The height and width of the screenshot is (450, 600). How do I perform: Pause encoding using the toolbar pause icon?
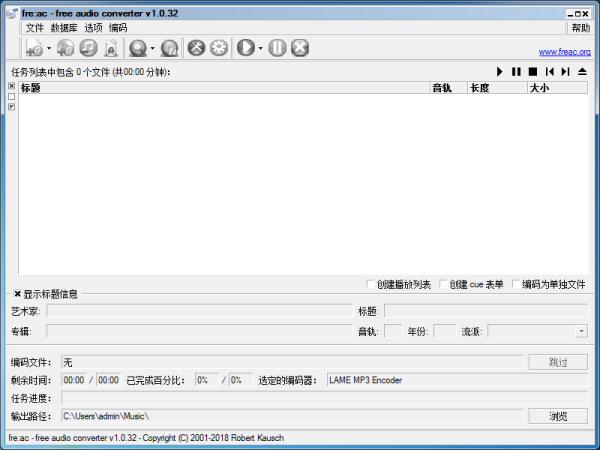277,47
